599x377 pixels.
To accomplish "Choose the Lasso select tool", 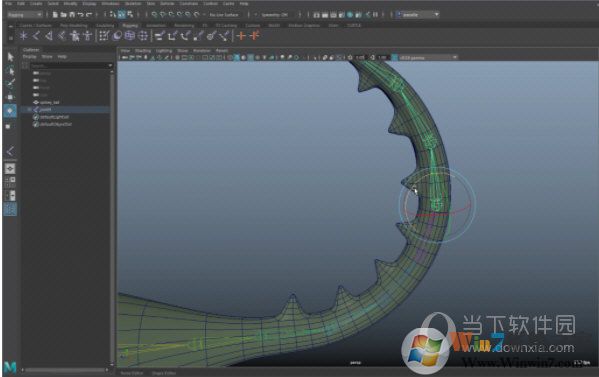I will (x=10, y=71).
